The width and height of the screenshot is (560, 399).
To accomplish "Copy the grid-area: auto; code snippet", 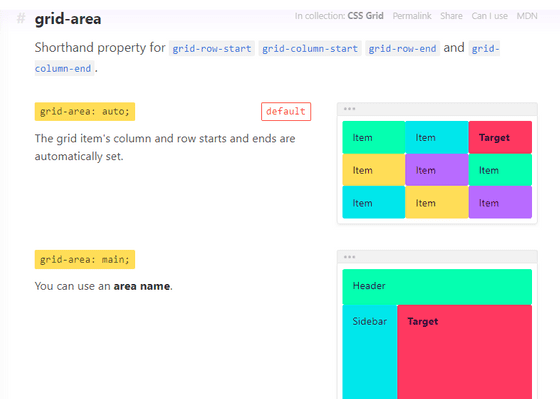I will coord(85,111).
